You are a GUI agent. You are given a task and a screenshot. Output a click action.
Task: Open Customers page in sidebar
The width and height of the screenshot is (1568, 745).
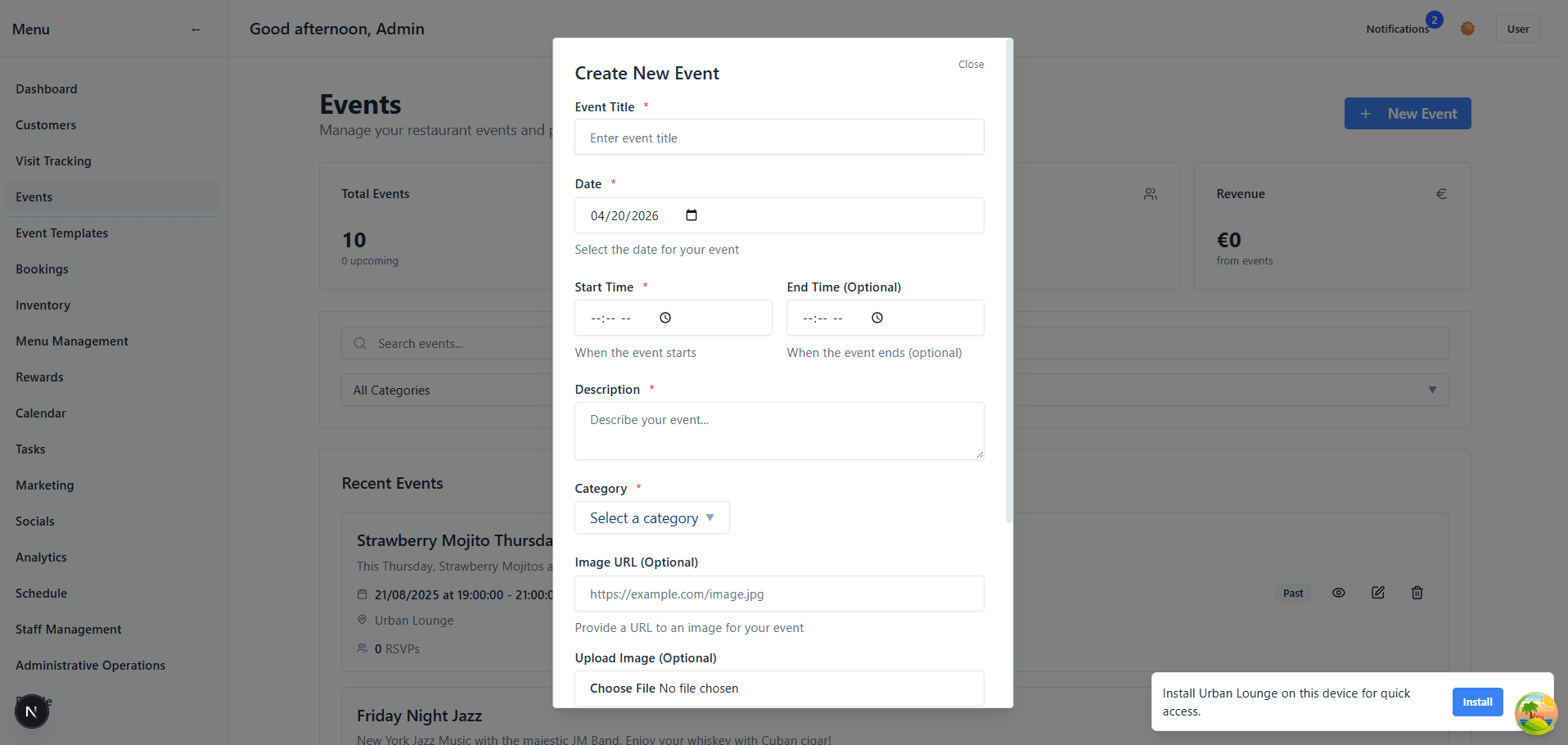(x=46, y=125)
